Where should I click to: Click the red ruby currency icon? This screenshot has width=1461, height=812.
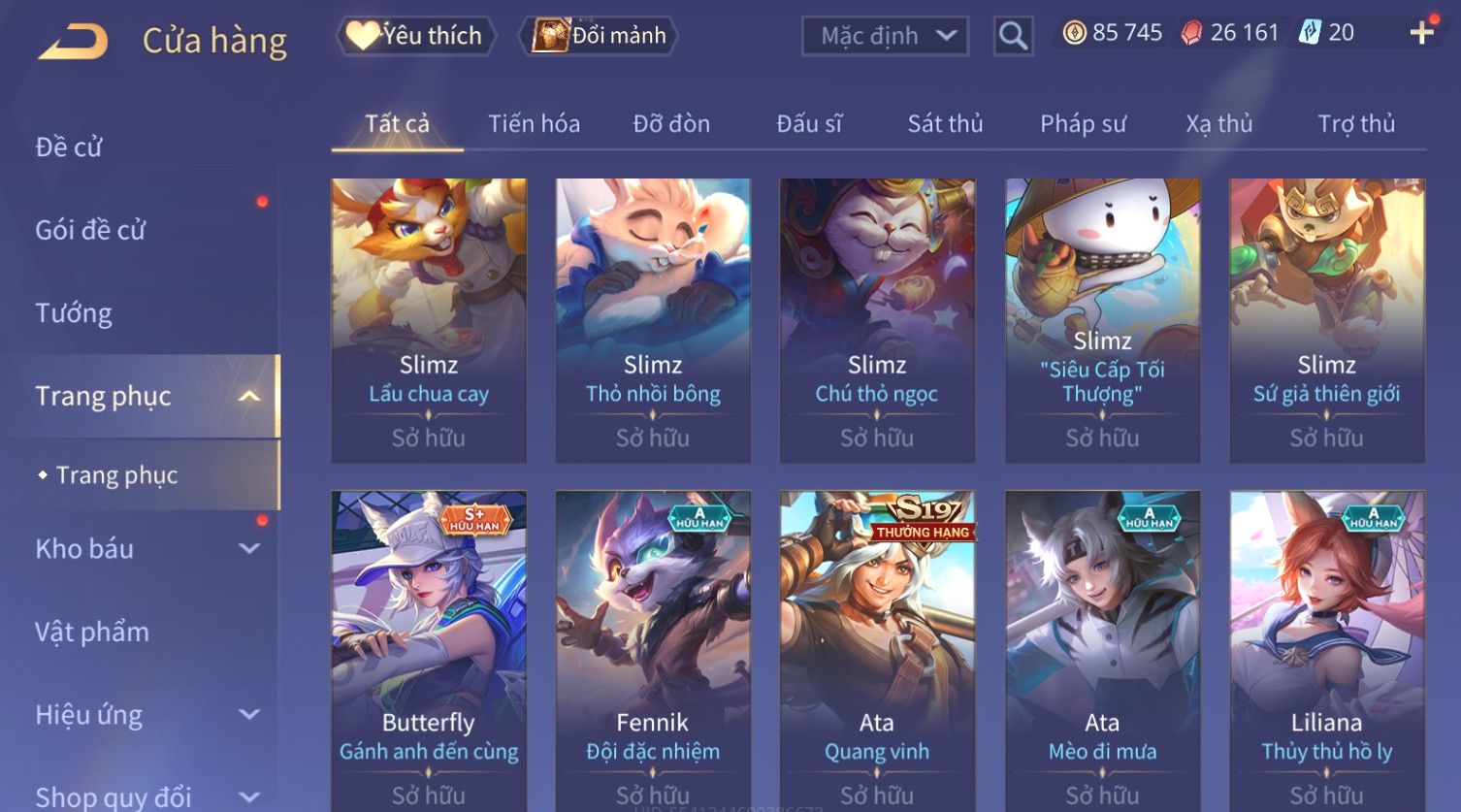tap(1191, 33)
